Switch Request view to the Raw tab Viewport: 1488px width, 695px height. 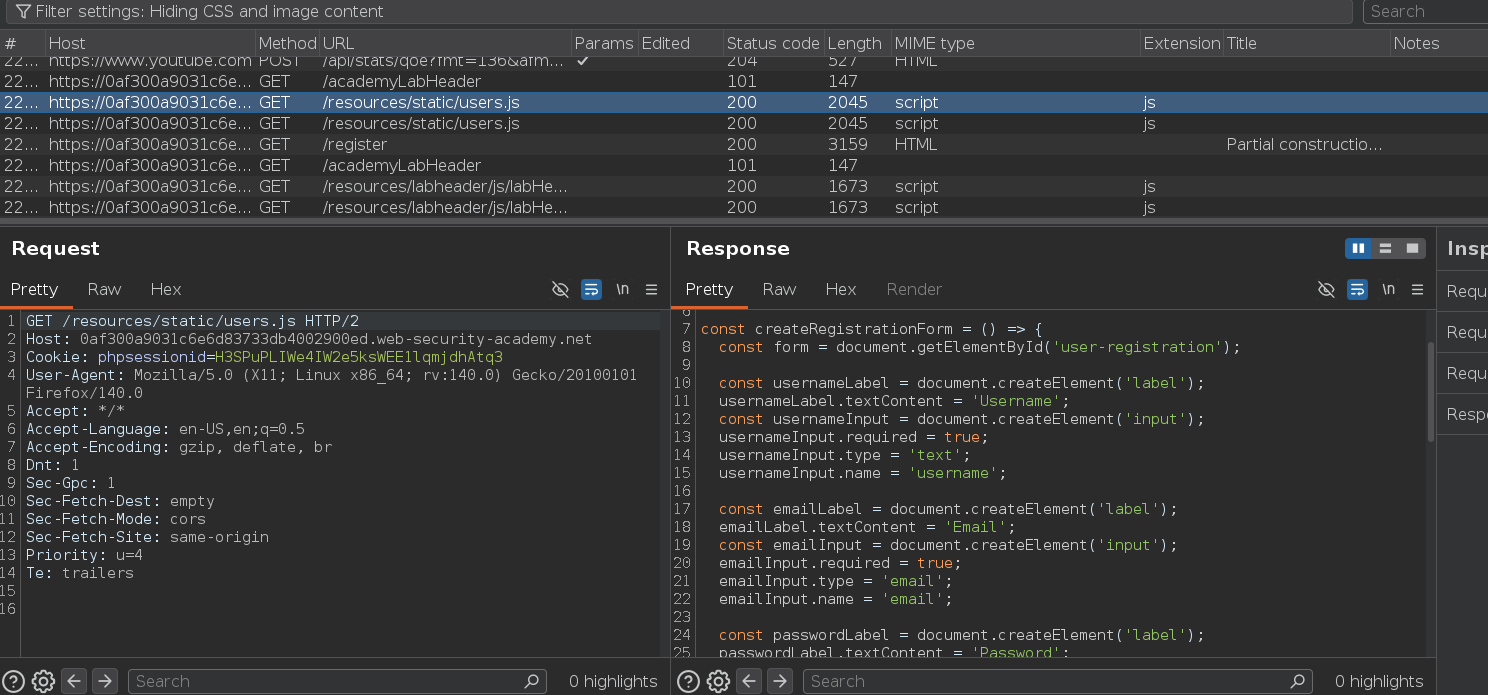click(x=104, y=289)
